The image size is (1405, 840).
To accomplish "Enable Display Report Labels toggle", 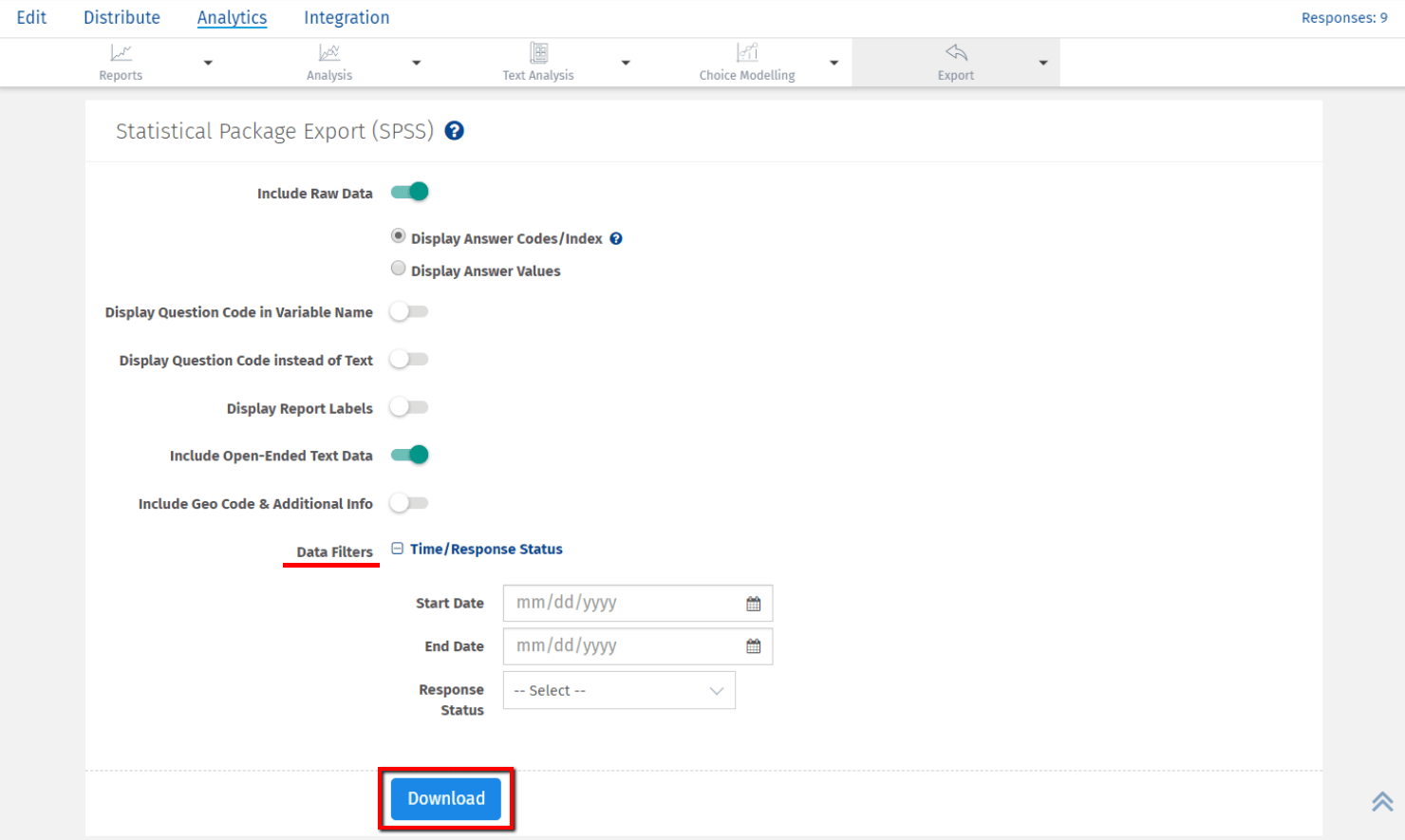I will (x=410, y=408).
